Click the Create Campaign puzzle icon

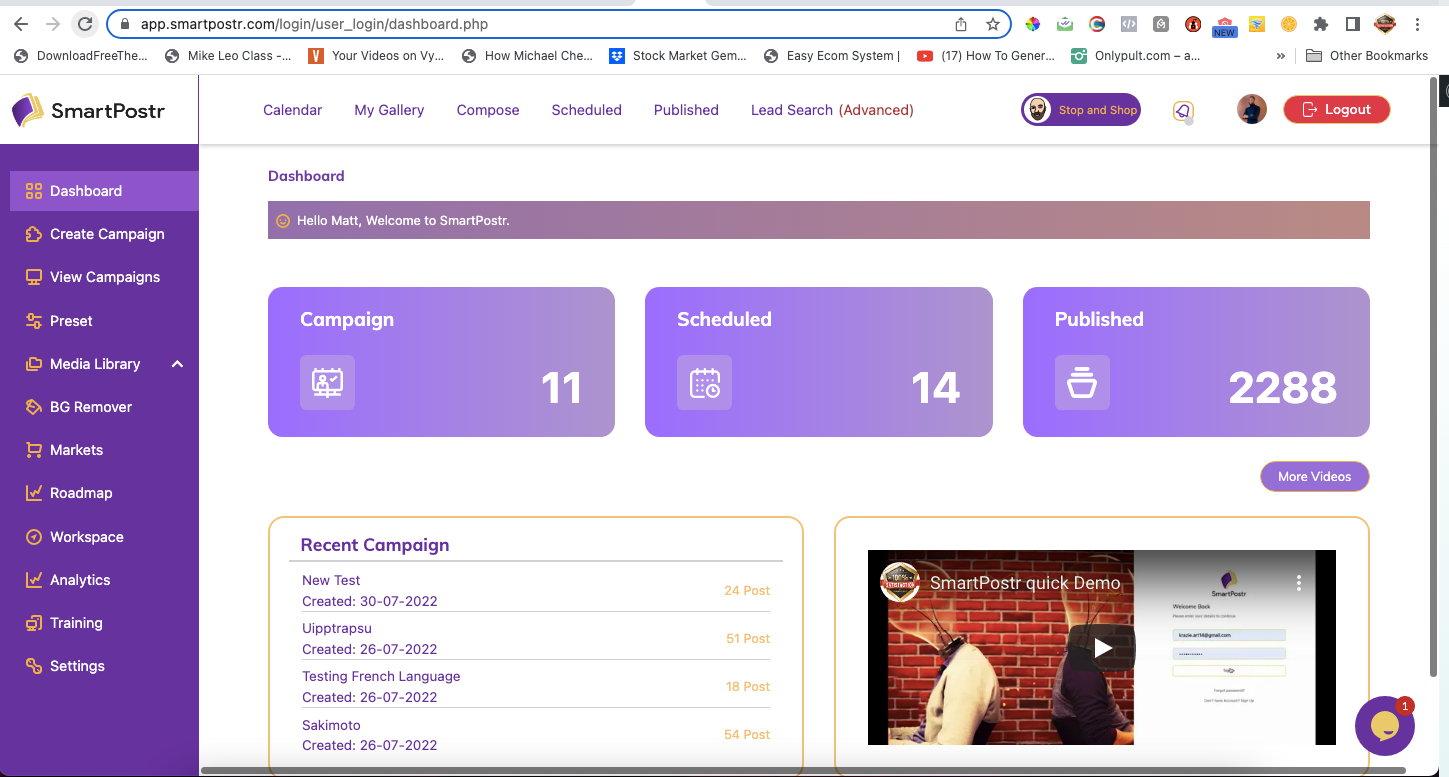pos(34,234)
